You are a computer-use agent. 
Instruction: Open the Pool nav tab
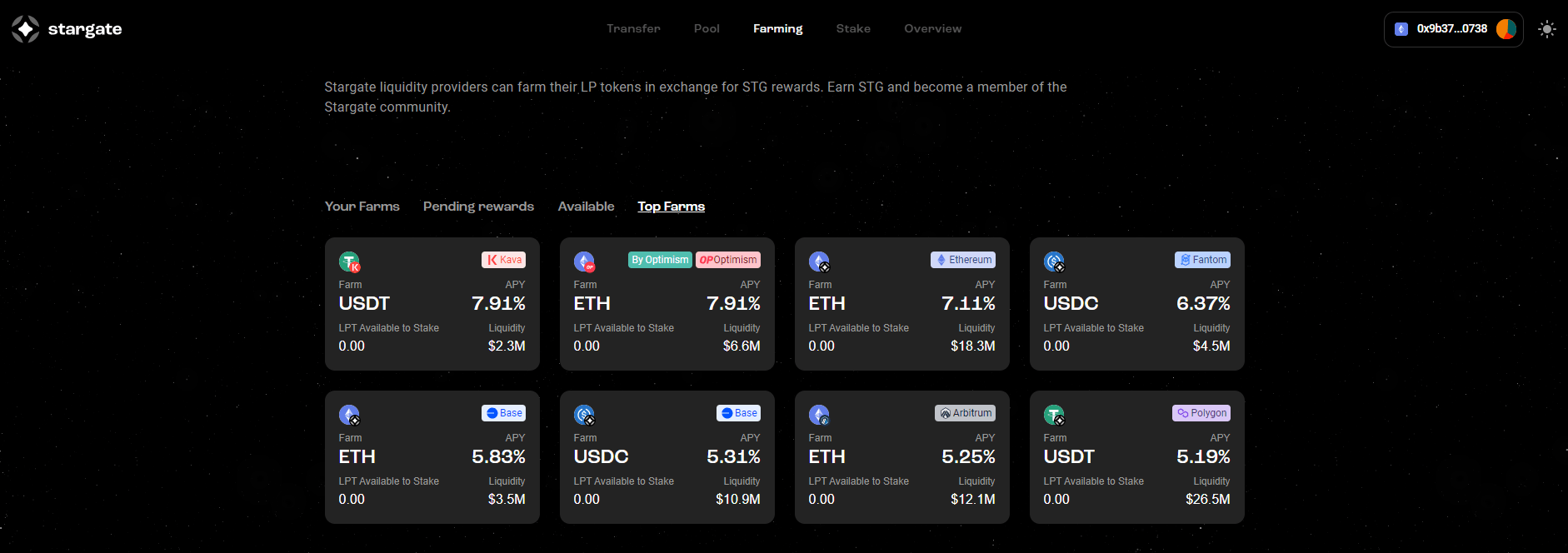(707, 28)
